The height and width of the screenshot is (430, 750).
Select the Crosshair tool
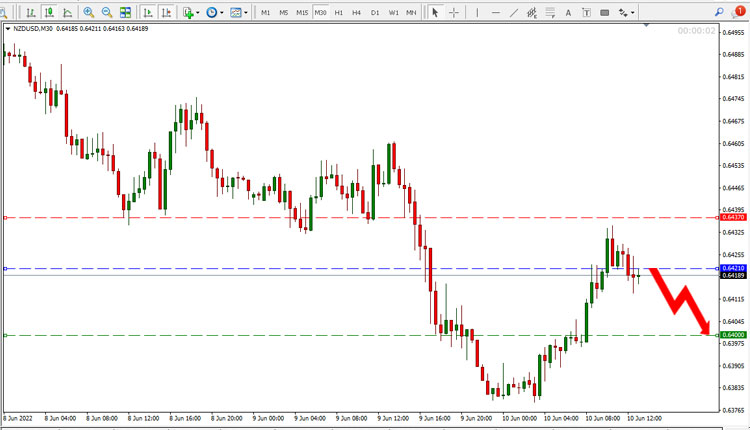[x=453, y=12]
